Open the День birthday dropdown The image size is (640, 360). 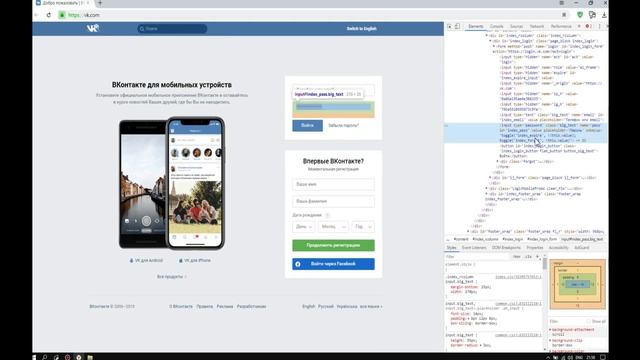[x=303, y=227]
